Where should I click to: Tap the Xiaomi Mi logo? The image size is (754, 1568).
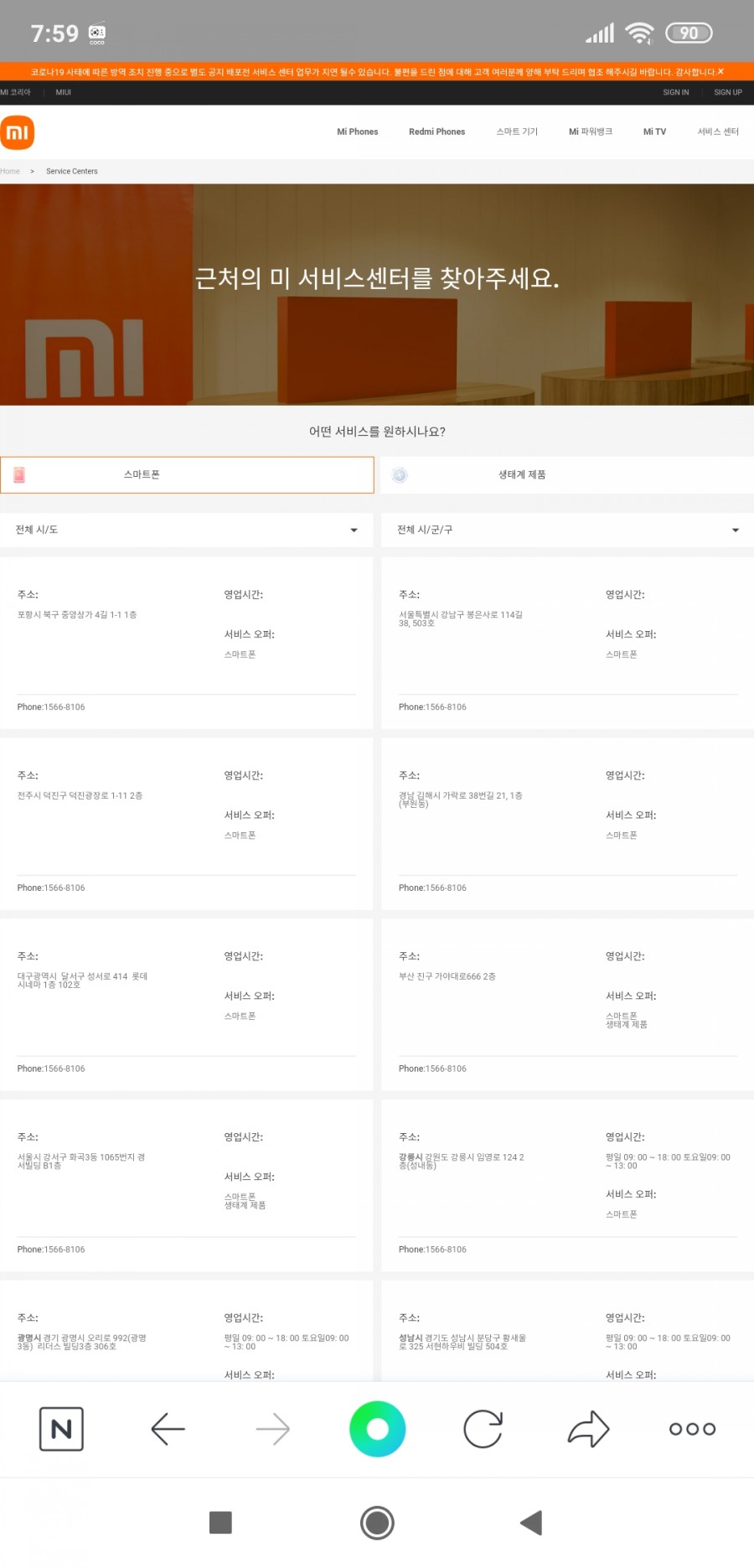click(x=18, y=132)
